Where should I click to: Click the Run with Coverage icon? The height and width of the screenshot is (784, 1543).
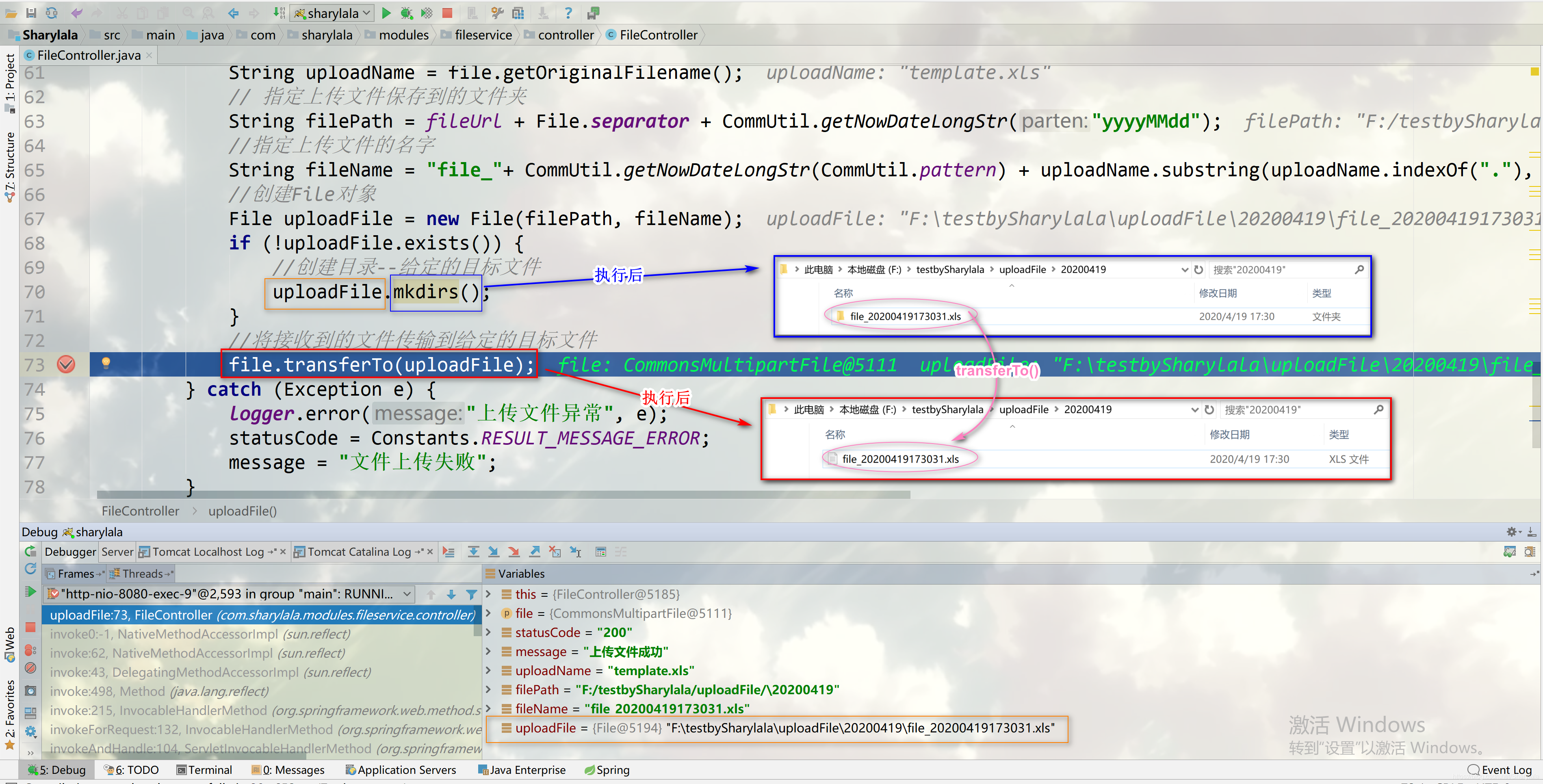[427, 13]
